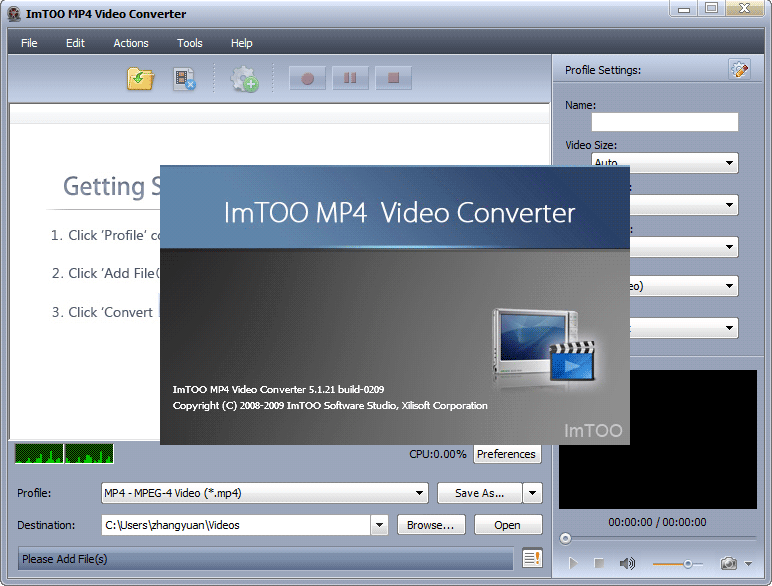This screenshot has width=772, height=586.
Task: Click the snapshot camera icon
Action: 729,563
